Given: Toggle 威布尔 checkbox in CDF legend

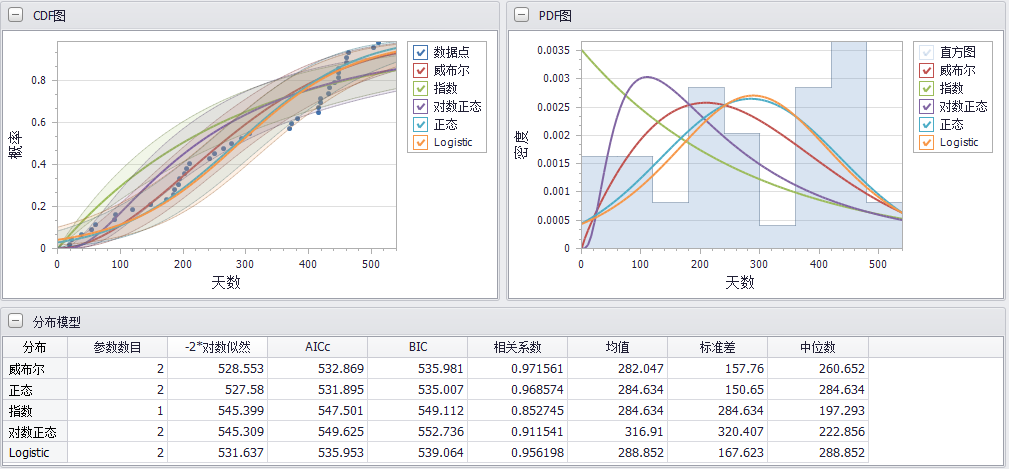Looking at the screenshot, I should tap(421, 71).
